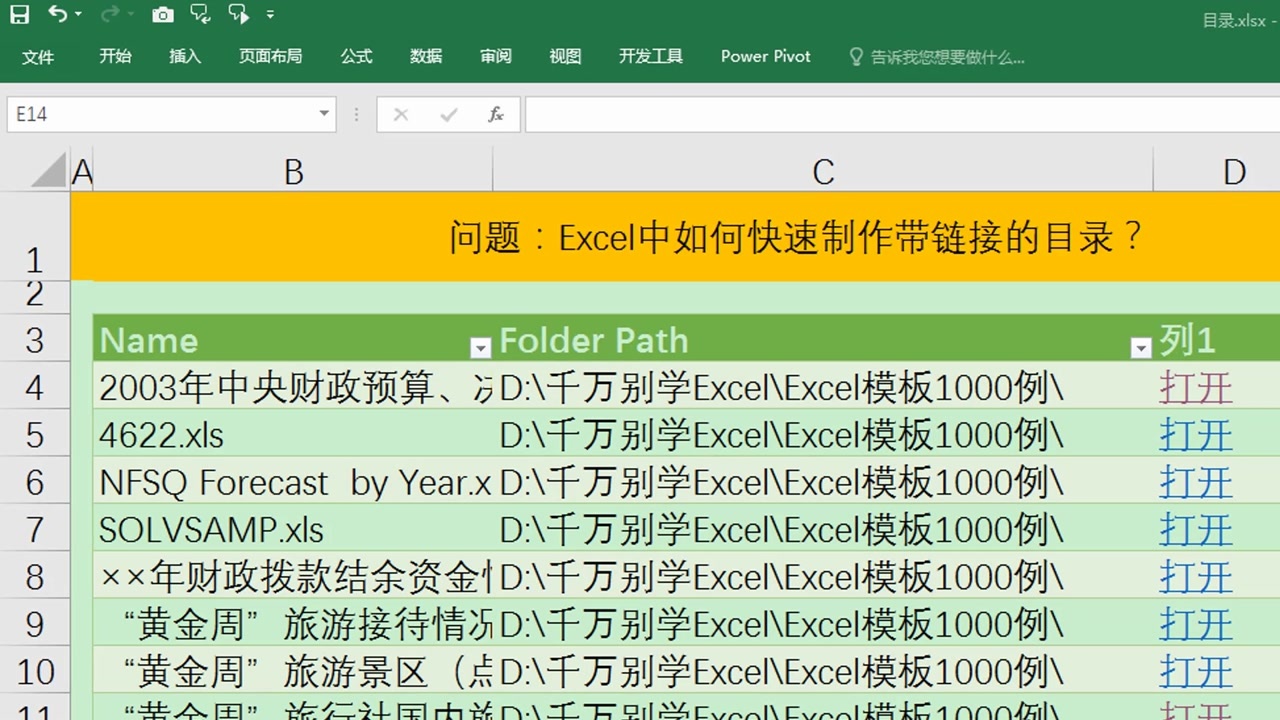The width and height of the screenshot is (1280, 720).
Task: Select row 3 header
Action: point(35,340)
